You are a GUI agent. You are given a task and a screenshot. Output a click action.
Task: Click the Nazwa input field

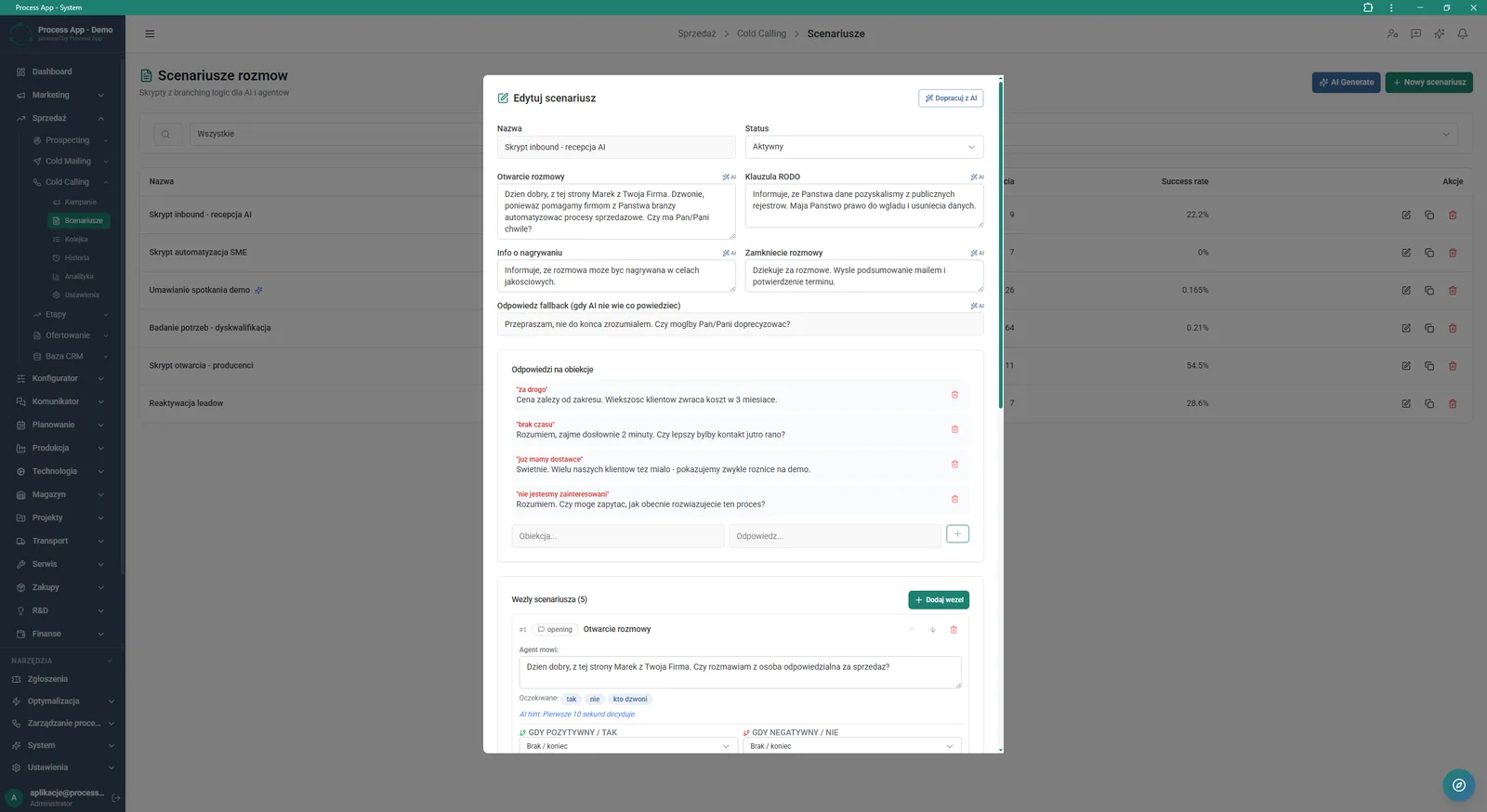coord(616,147)
